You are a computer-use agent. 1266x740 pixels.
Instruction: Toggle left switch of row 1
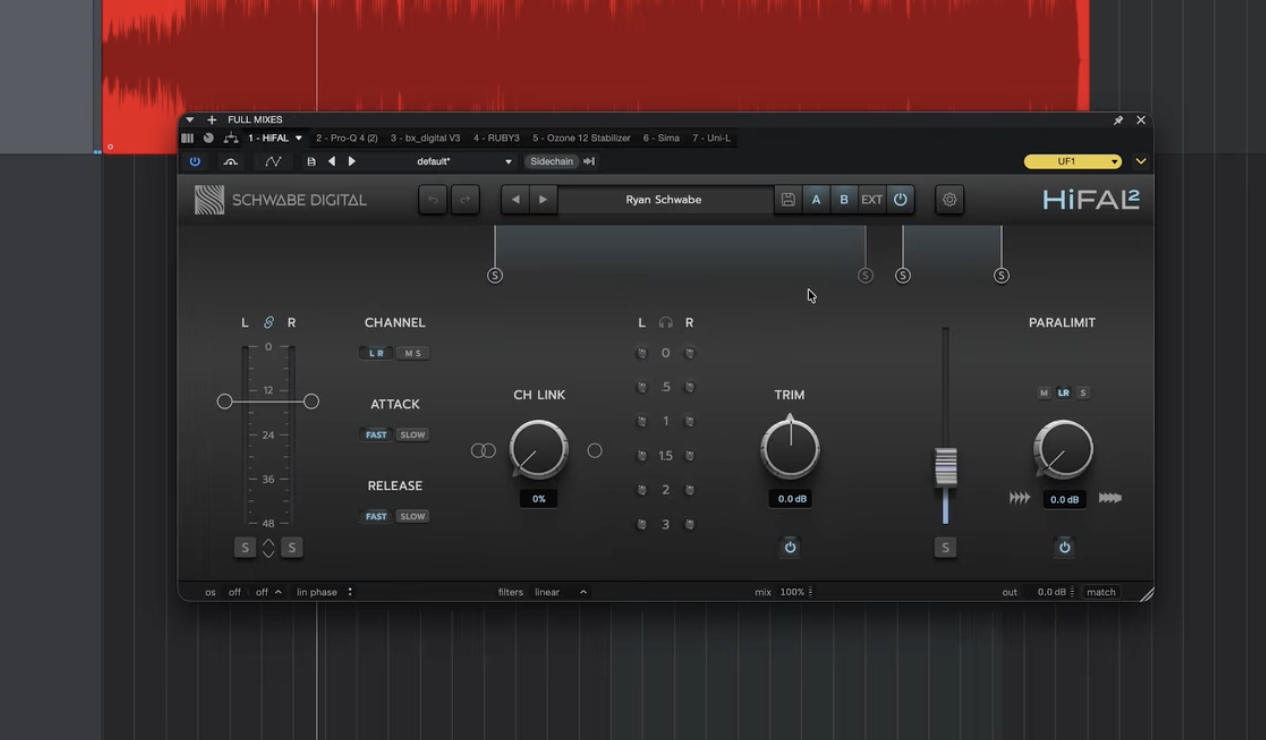pyautogui.click(x=642, y=421)
